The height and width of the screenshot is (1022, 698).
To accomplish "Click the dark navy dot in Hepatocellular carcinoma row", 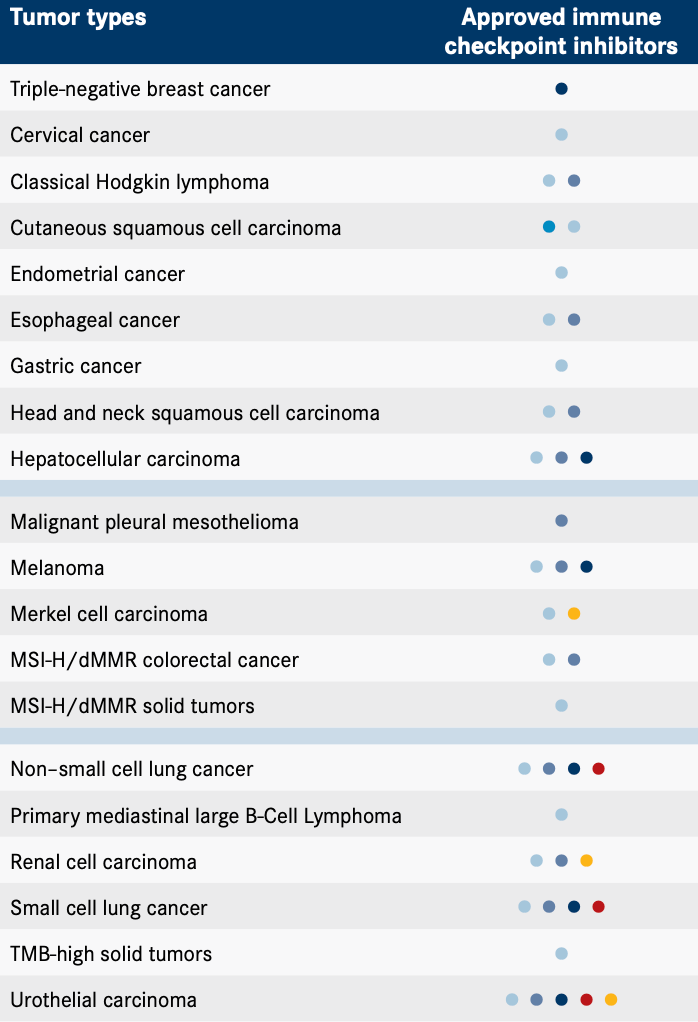I will pyautogui.click(x=587, y=458).
